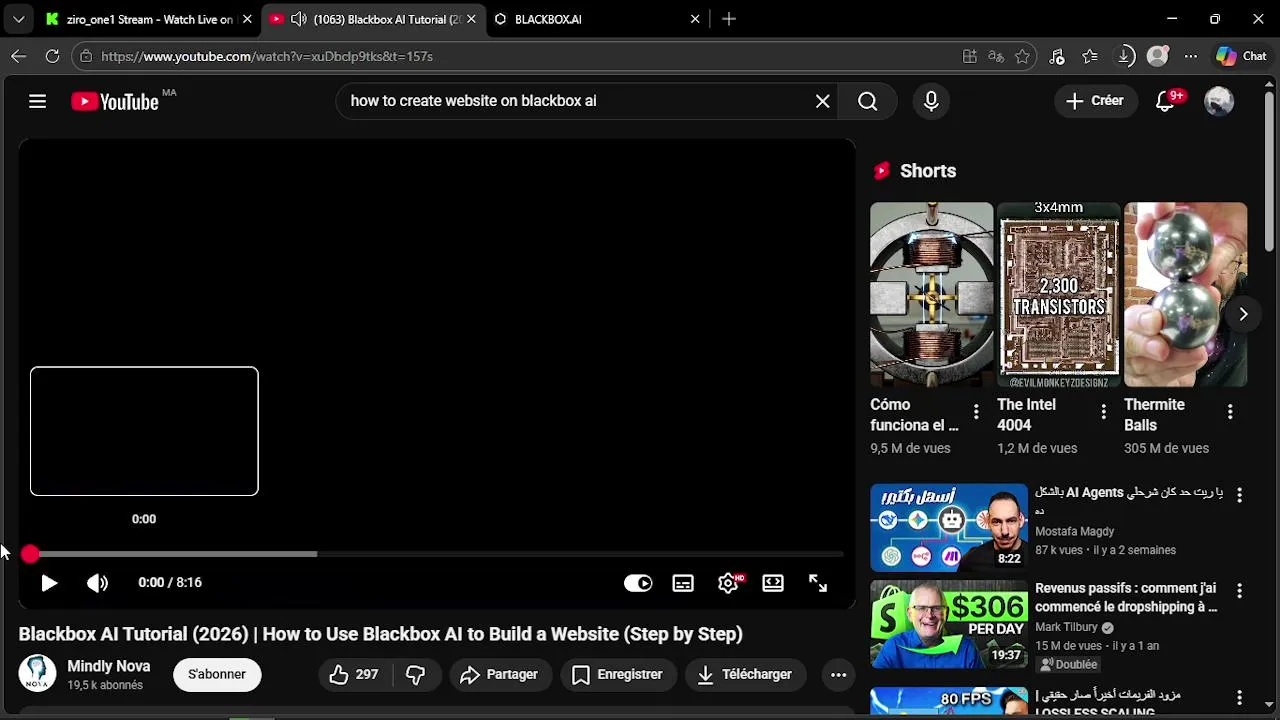Screen dimensions: 1280x720
Task: Close the BLACKBOX.AI tab
Action: (695, 19)
